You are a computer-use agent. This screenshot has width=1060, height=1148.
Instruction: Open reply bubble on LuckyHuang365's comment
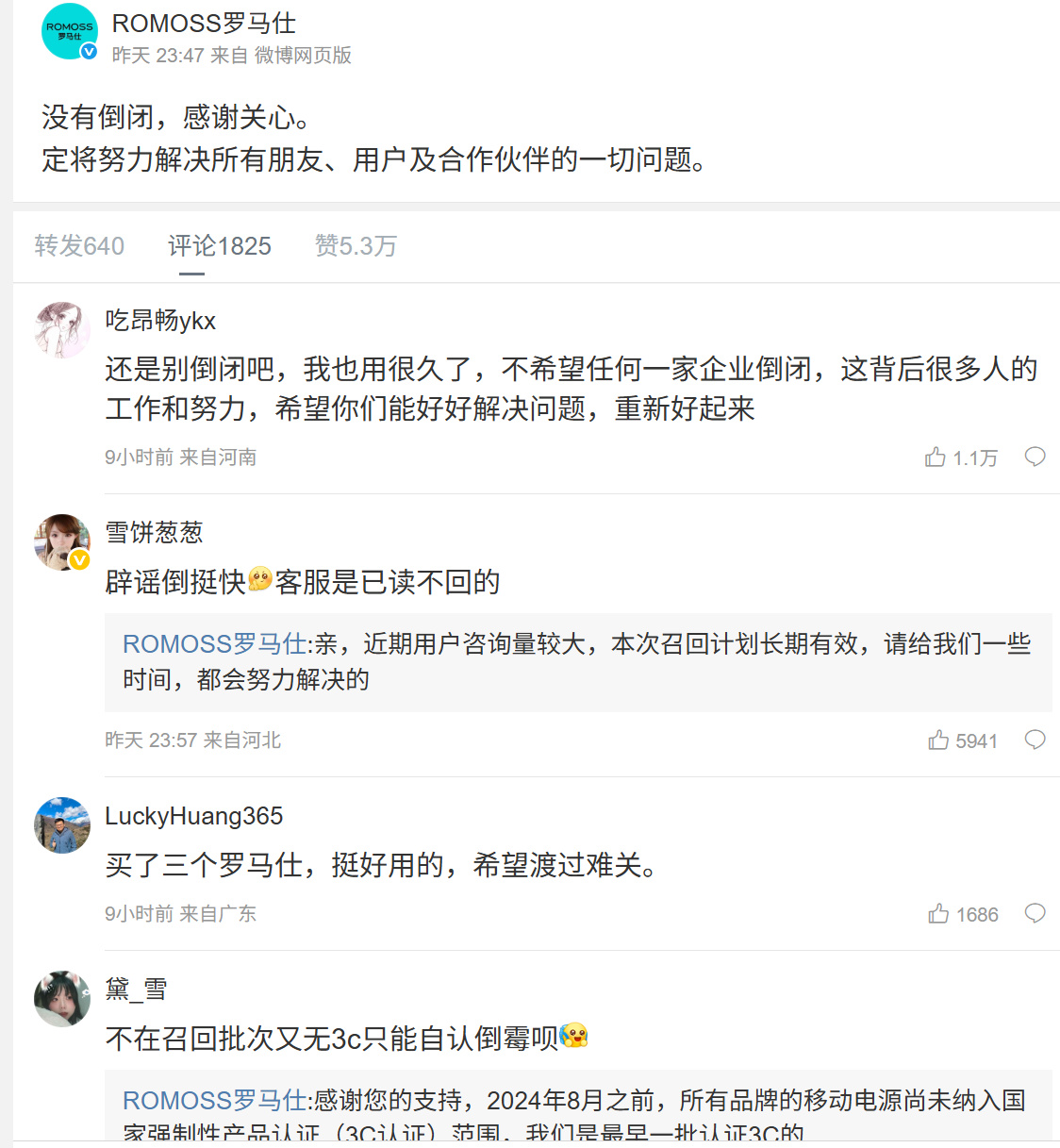(1035, 914)
